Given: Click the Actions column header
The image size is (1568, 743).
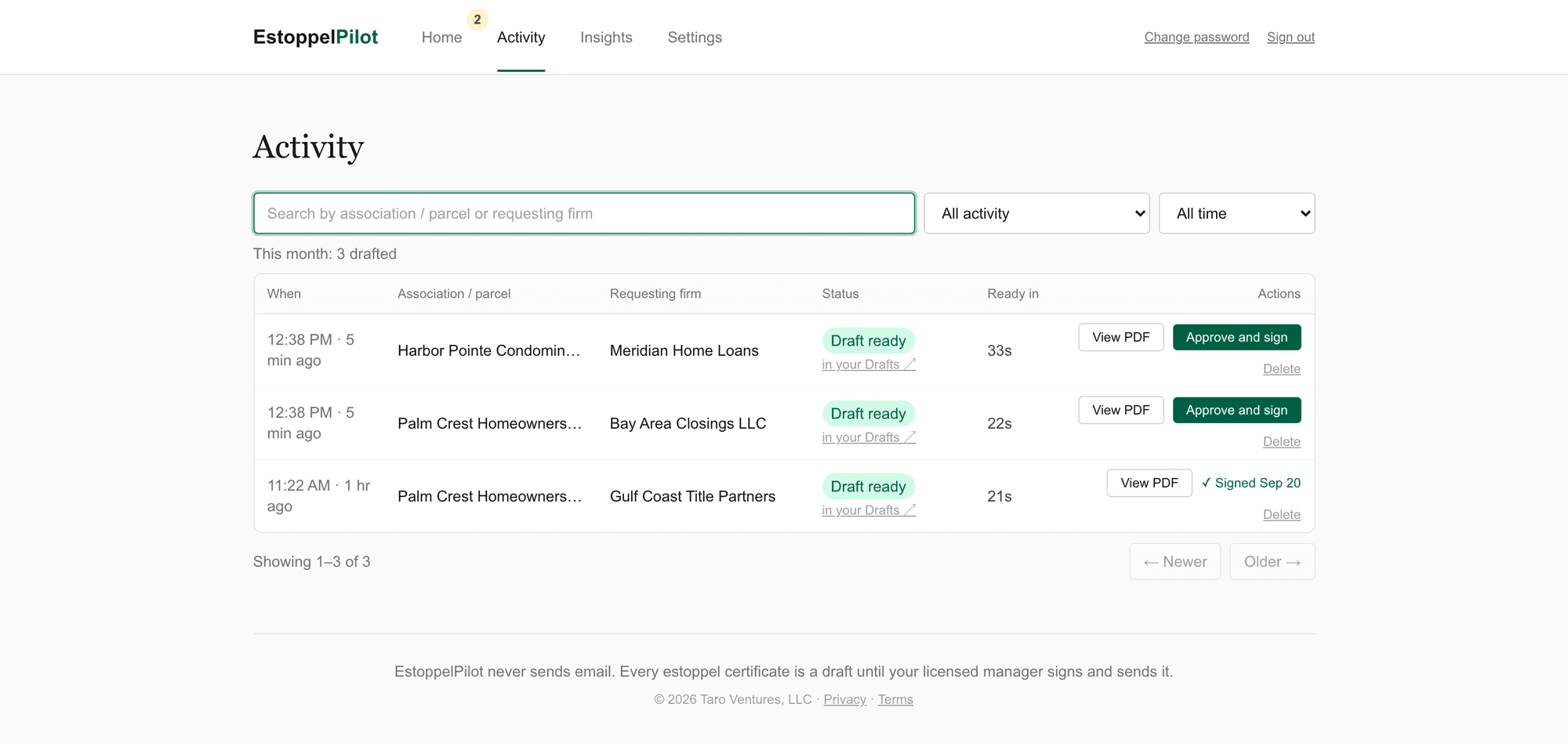Looking at the screenshot, I should tap(1279, 293).
